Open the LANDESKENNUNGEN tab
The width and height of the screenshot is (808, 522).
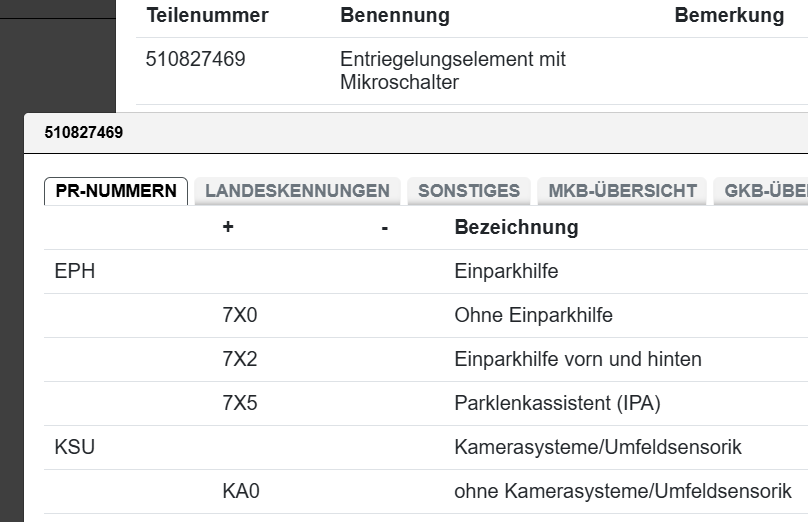point(297,191)
